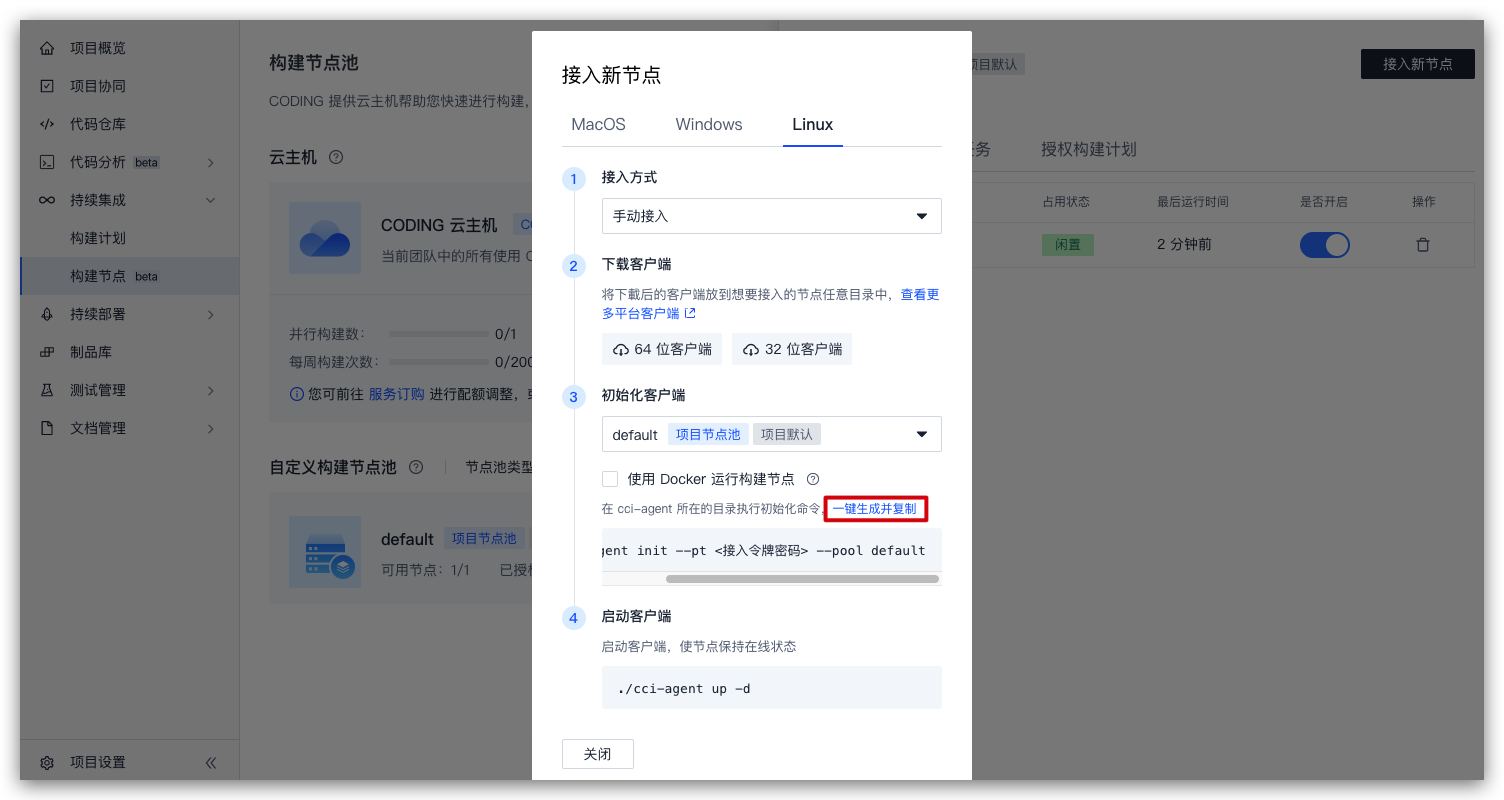Click 接入新节点 button at top right
The height and width of the screenshot is (800, 1504).
(x=1418, y=64)
